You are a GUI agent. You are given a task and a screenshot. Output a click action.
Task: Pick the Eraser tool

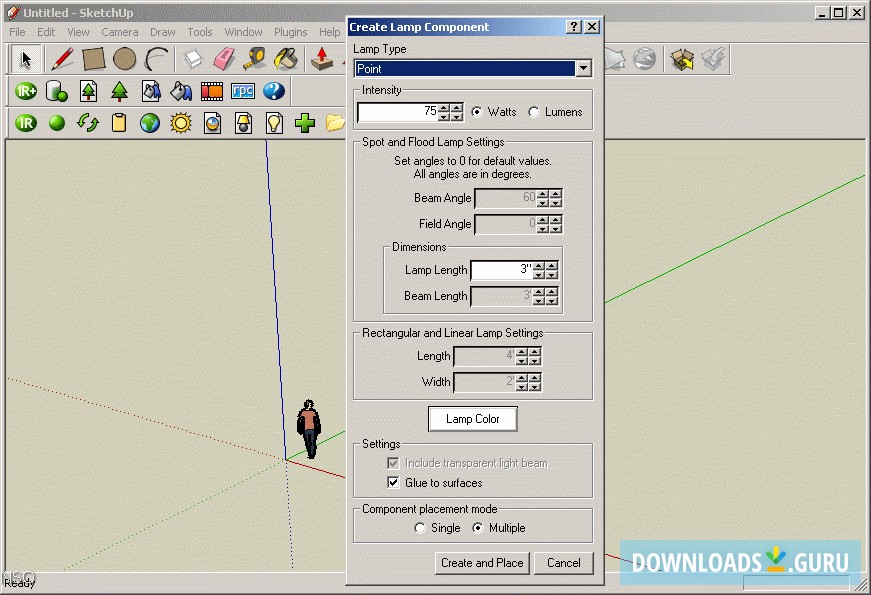[224, 59]
